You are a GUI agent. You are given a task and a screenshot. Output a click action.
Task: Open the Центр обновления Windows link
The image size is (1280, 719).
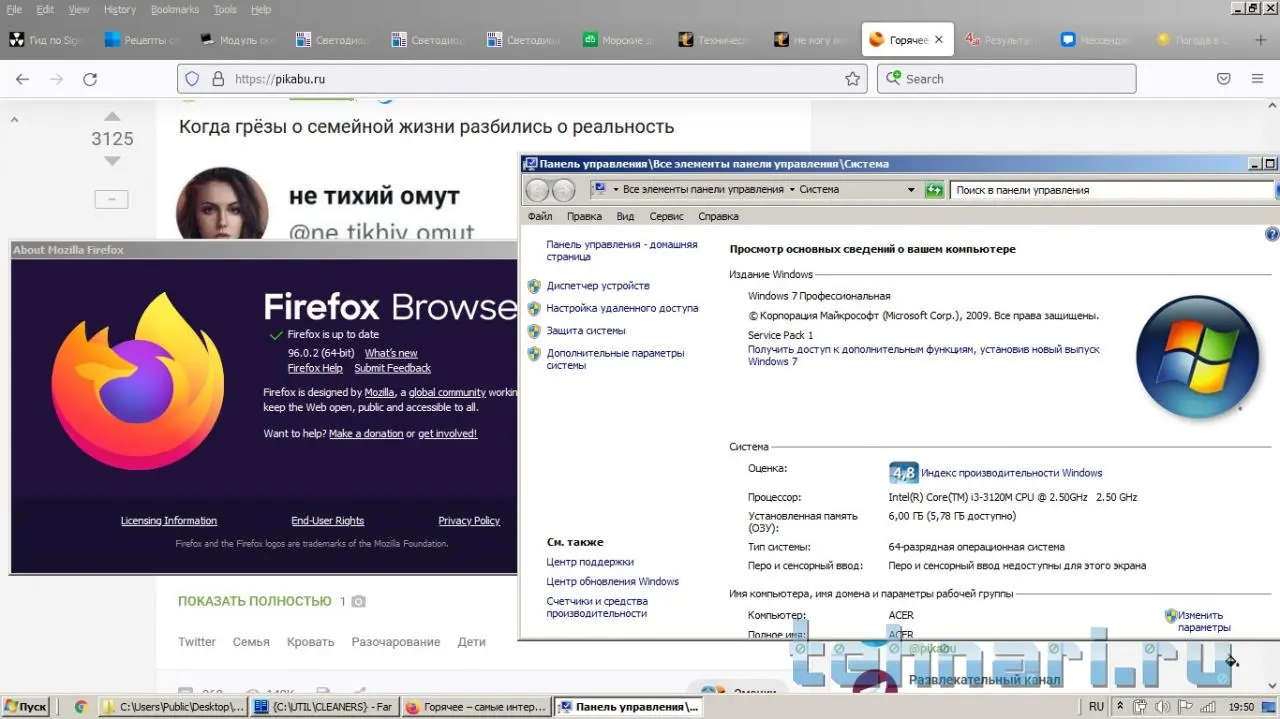(x=612, y=582)
